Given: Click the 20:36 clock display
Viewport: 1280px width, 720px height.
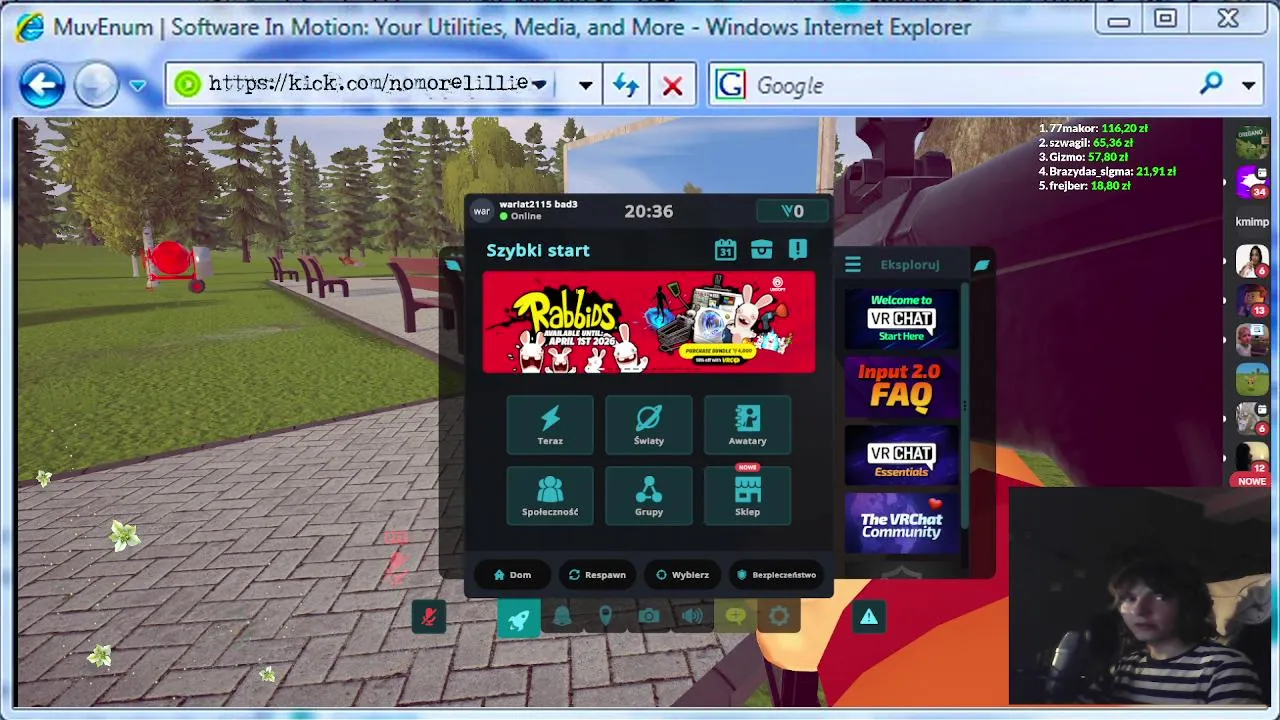Looking at the screenshot, I should pos(649,211).
